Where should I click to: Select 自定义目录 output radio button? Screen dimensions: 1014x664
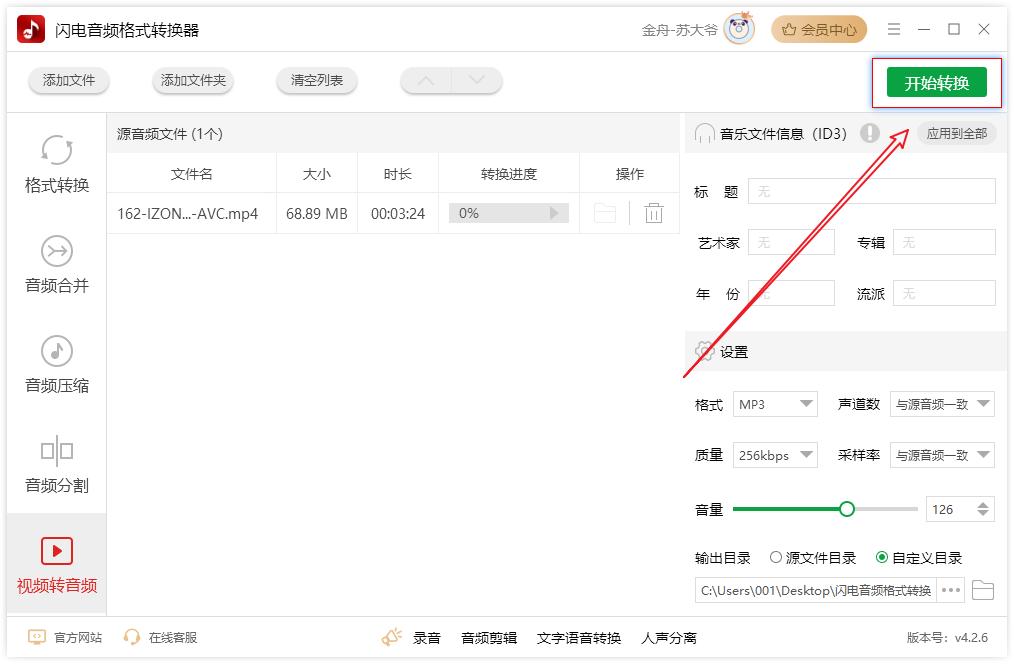coord(881,558)
